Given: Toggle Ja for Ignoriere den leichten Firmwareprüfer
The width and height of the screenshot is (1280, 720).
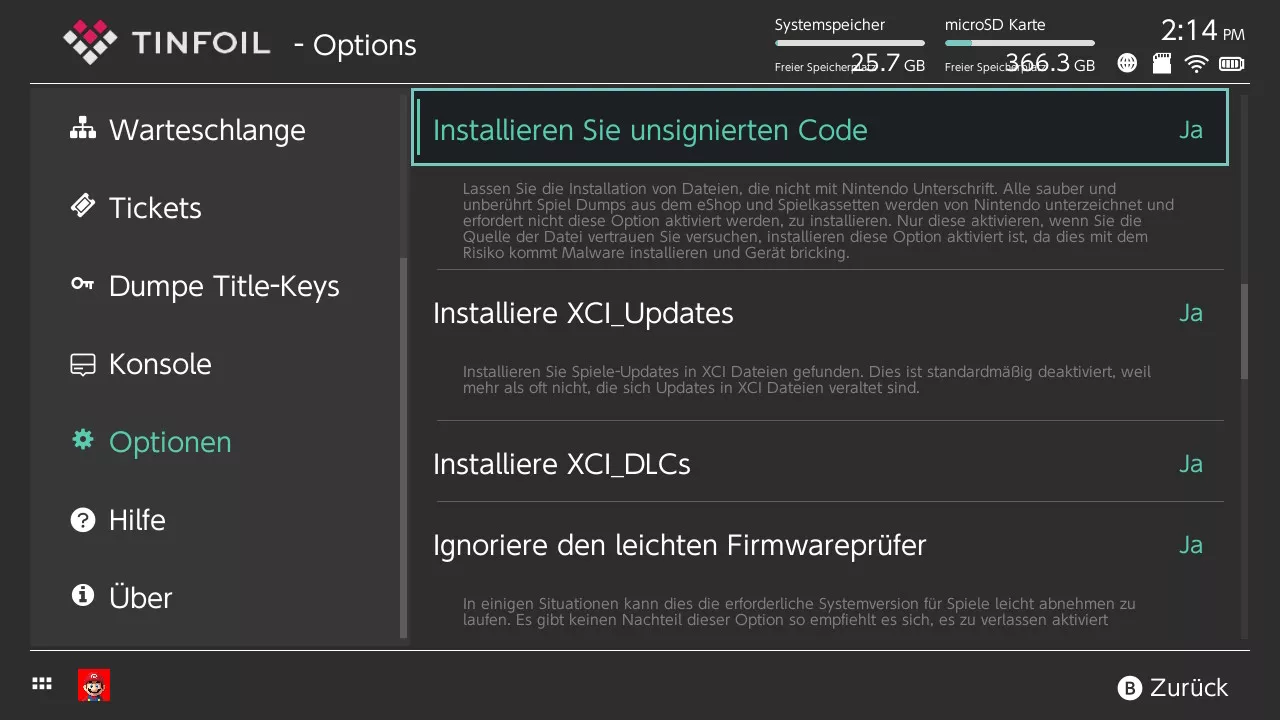Looking at the screenshot, I should tap(1190, 545).
